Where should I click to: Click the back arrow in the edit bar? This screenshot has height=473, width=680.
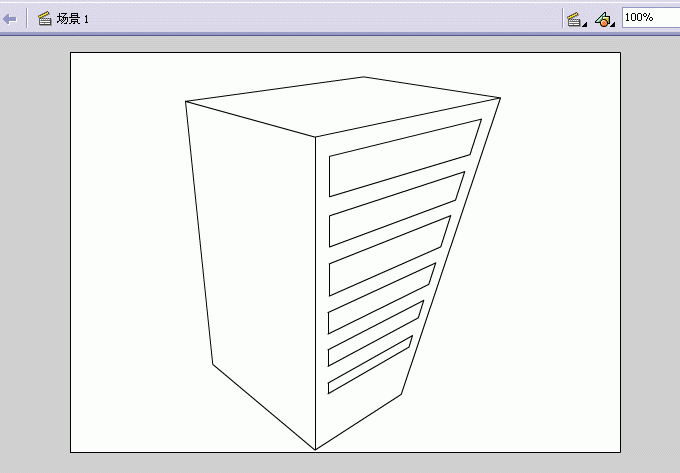pos(10,19)
